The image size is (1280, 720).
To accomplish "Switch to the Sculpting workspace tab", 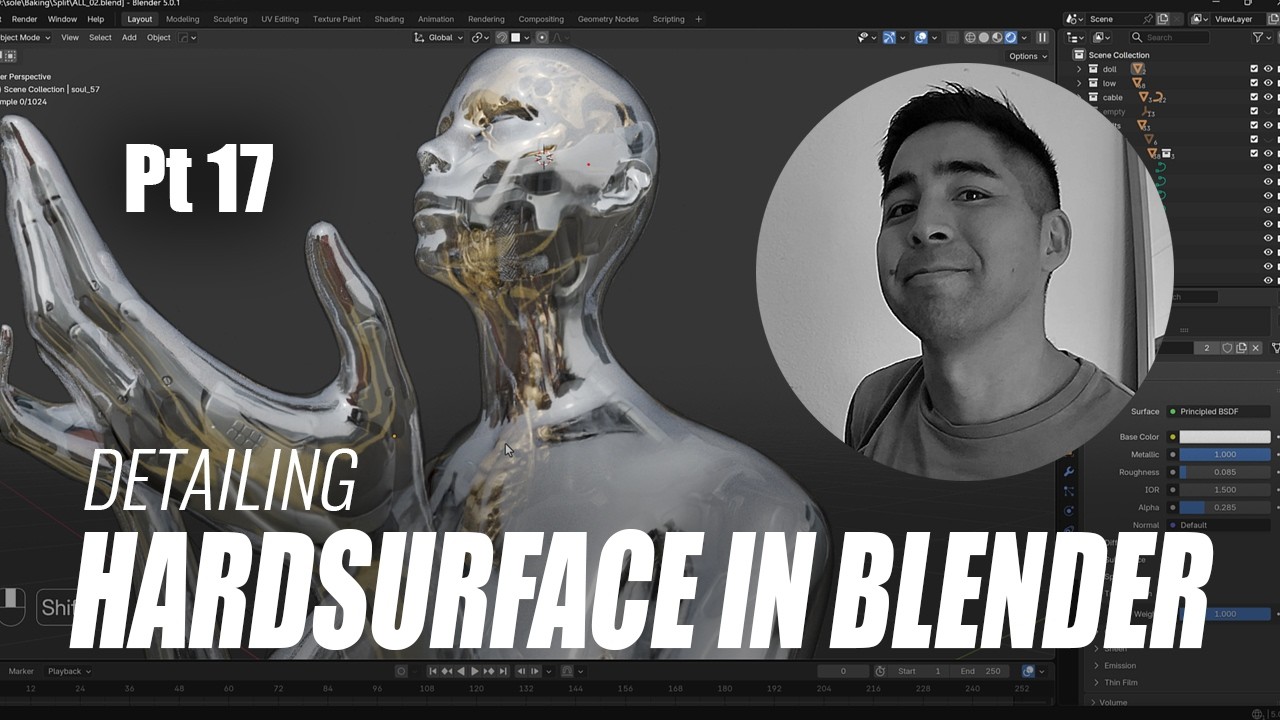I will [x=230, y=19].
